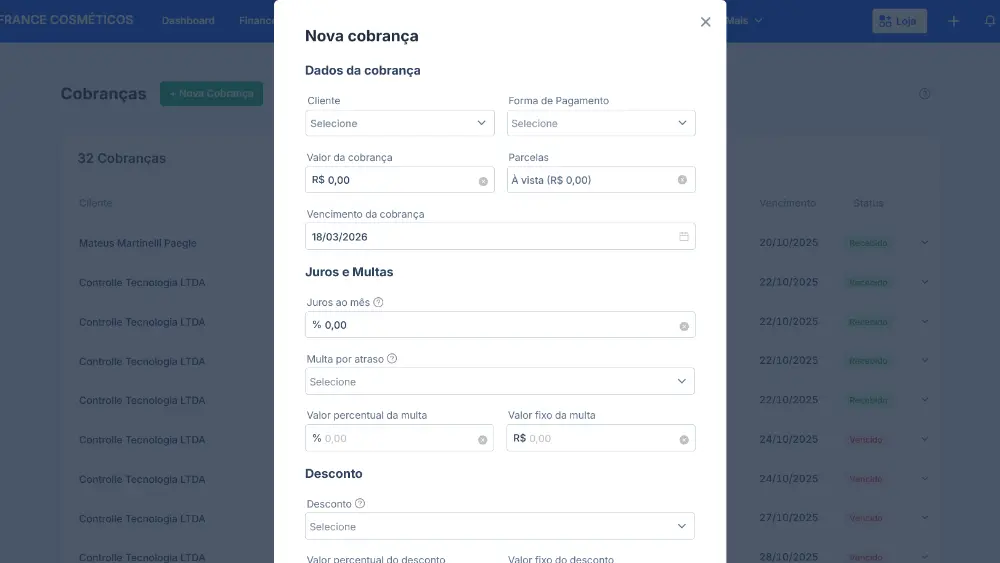Close the Nova cobrança dialog

tap(705, 22)
